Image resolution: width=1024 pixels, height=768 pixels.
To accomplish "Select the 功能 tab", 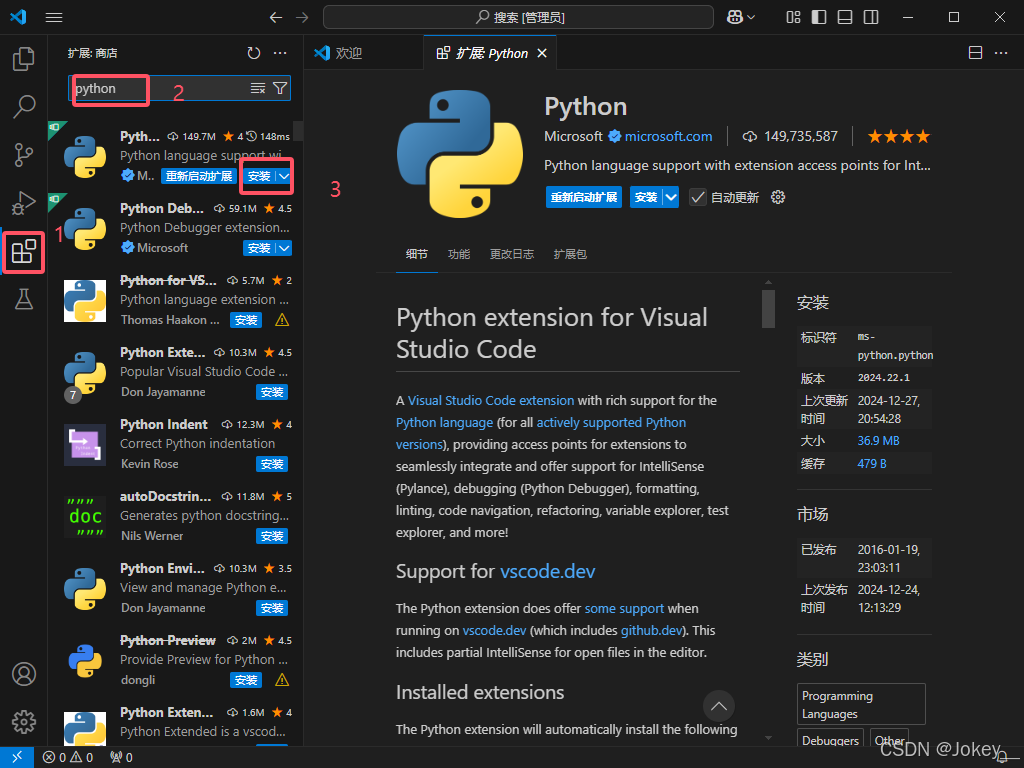I will (x=459, y=254).
